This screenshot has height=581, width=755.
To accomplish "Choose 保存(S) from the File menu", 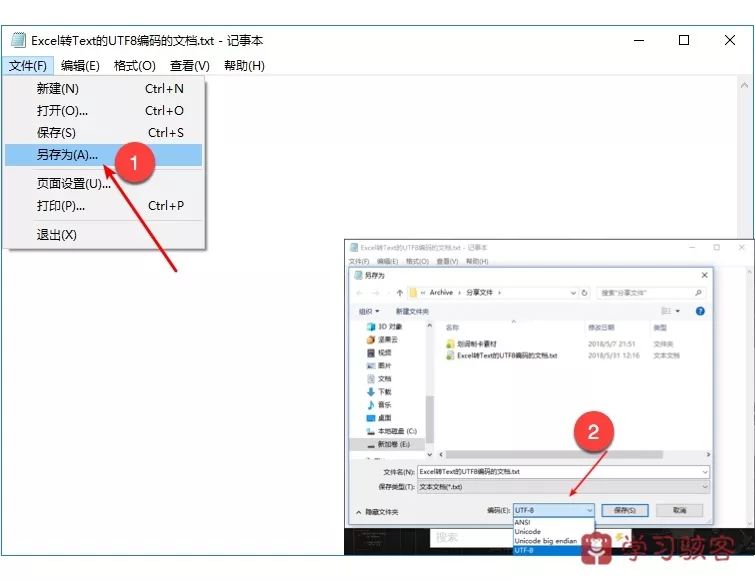I will [x=103, y=133].
